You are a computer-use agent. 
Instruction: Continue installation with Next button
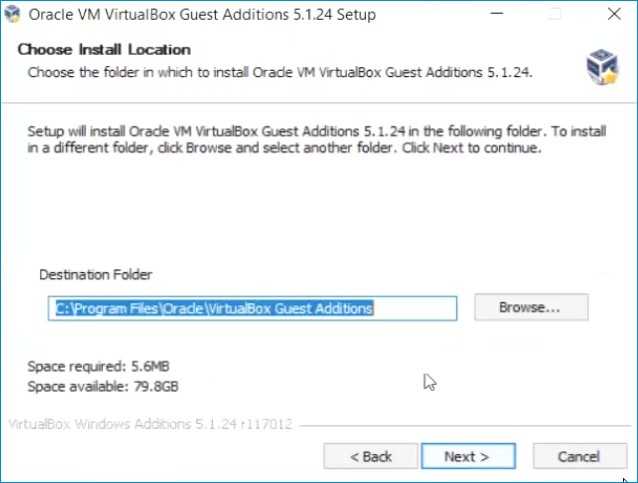pos(468,456)
